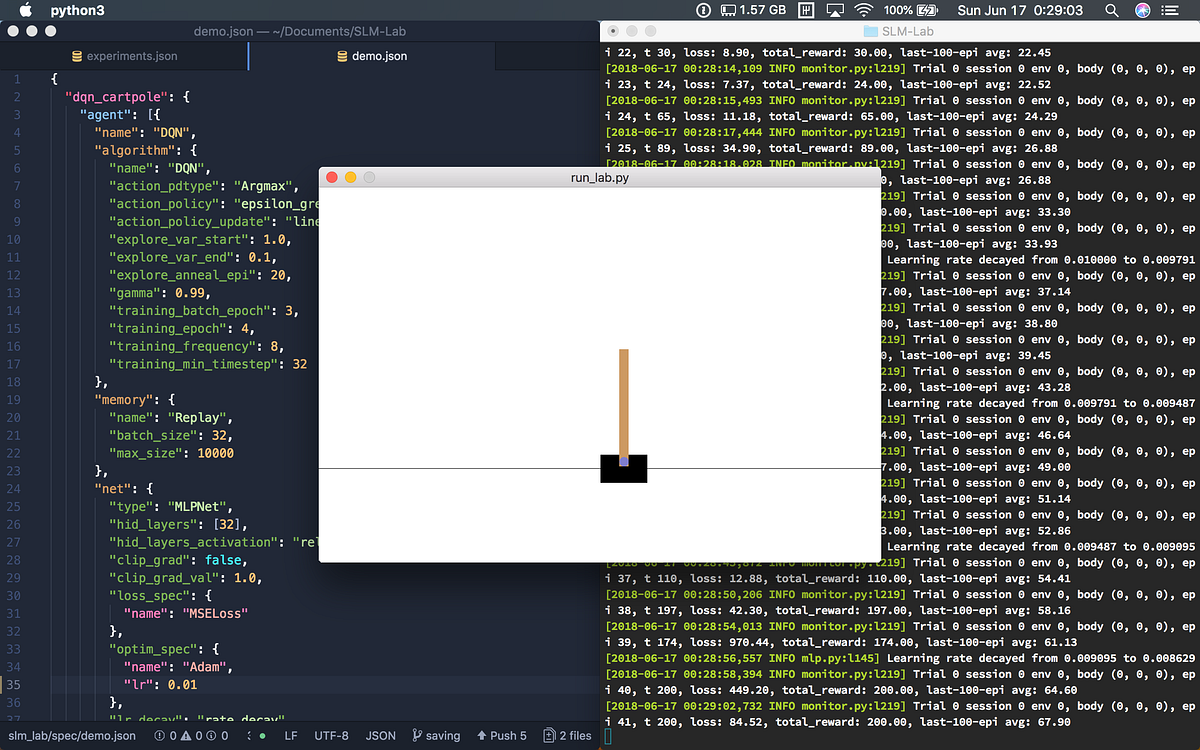Image resolution: width=1200 pixels, height=750 pixels.
Task: Open Siri from the menu bar
Action: pyautogui.click(x=1141, y=11)
